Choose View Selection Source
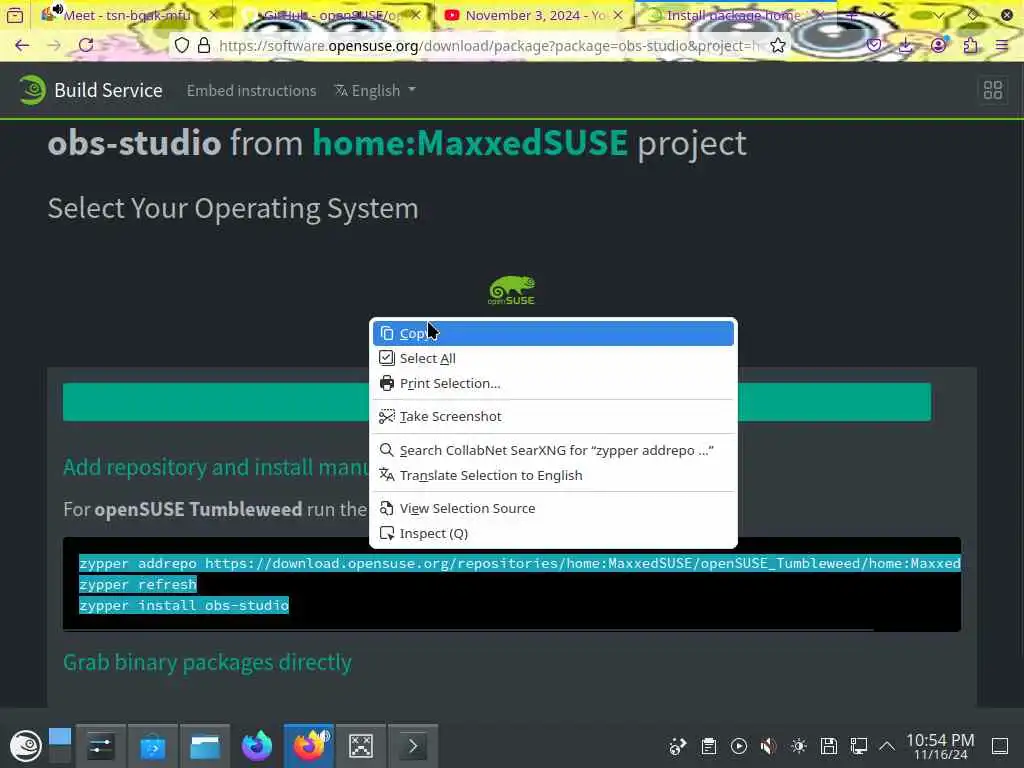The height and width of the screenshot is (768, 1024). click(553, 508)
